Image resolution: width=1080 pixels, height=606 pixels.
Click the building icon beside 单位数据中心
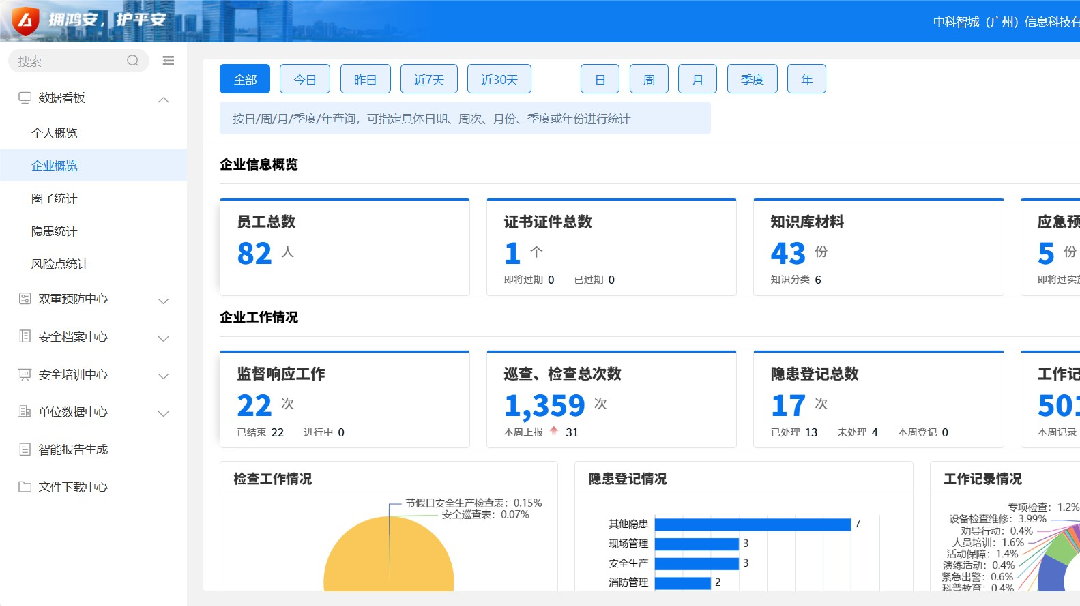click(25, 412)
